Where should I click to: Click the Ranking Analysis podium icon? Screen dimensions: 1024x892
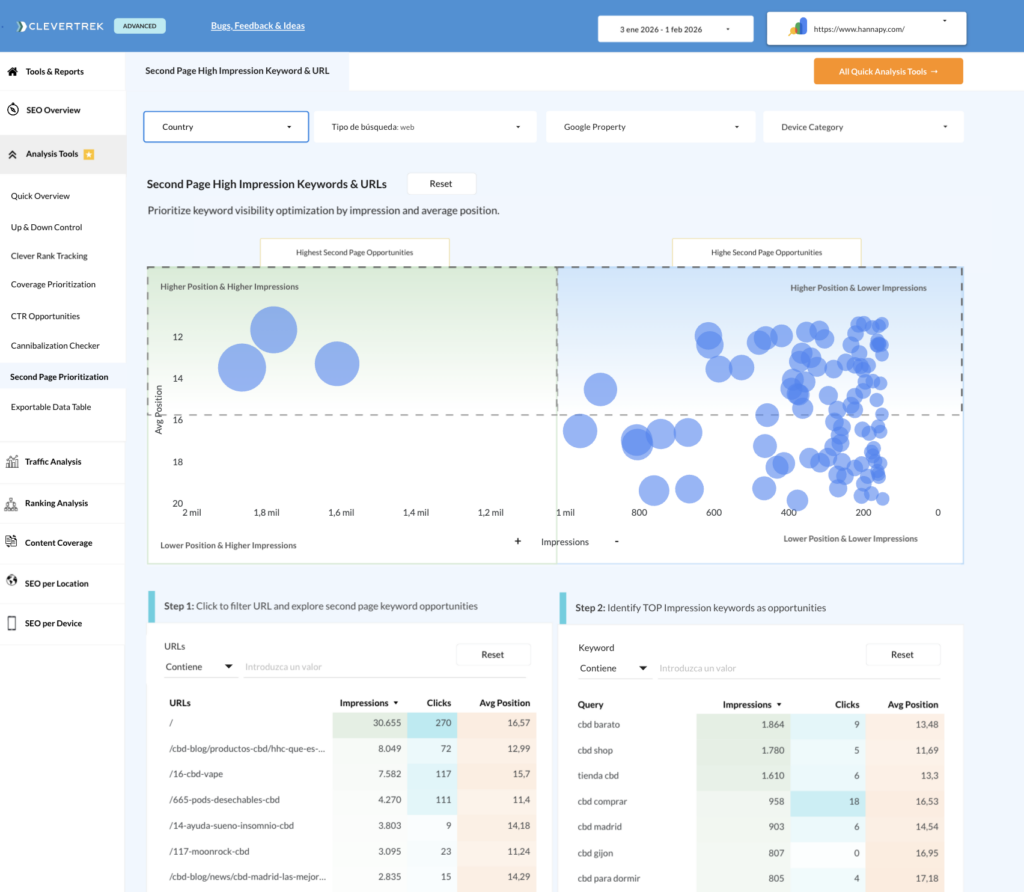click(13, 504)
